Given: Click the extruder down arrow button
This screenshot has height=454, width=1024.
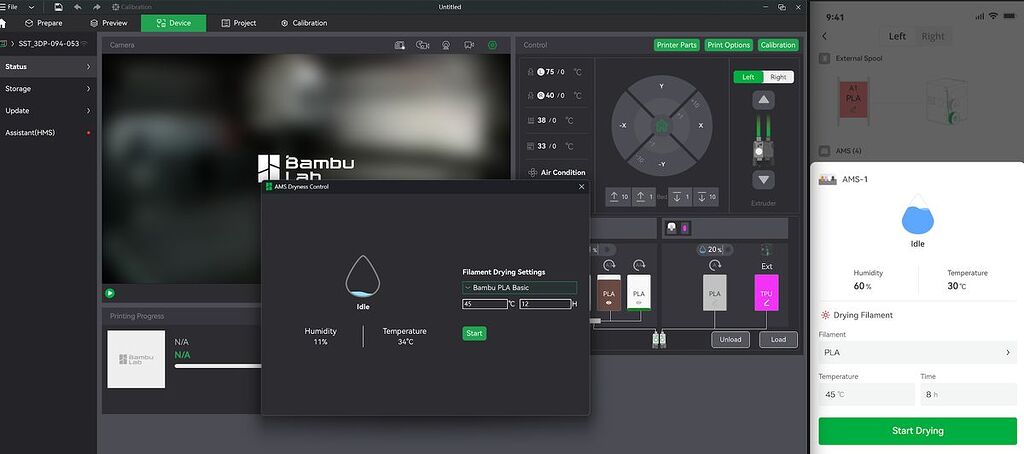Looking at the screenshot, I should pos(763,180).
